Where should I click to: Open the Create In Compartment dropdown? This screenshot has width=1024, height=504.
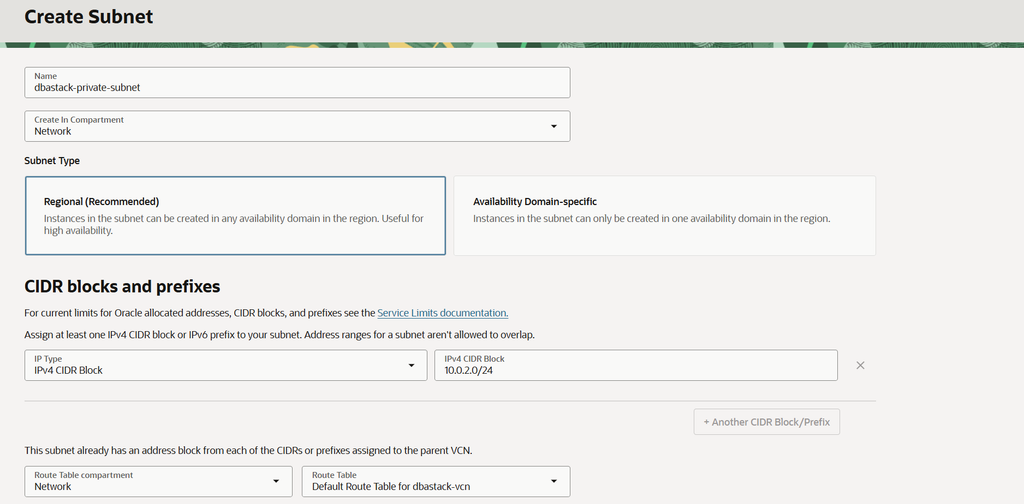[297, 126]
